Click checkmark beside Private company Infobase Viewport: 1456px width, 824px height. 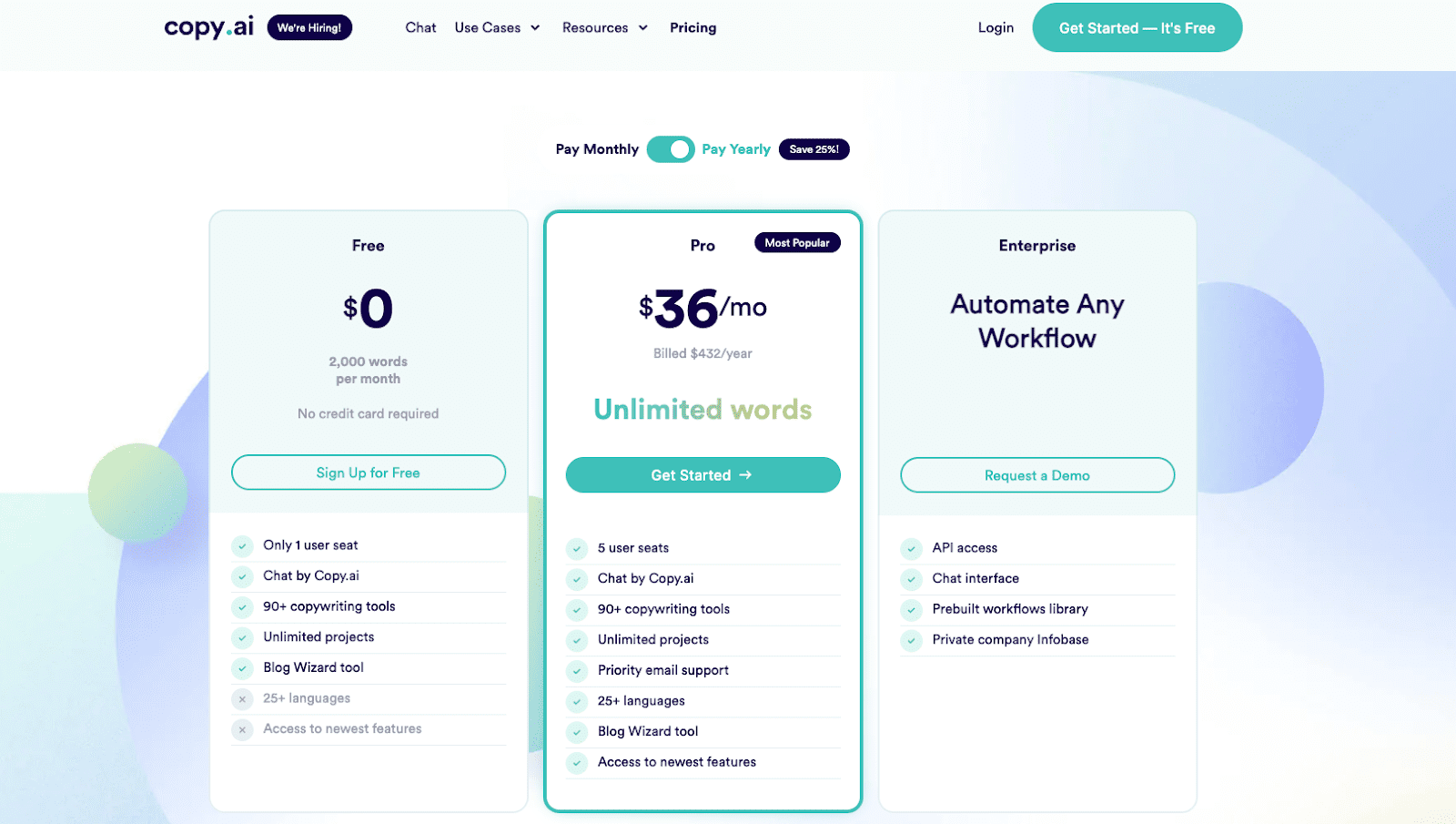911,640
